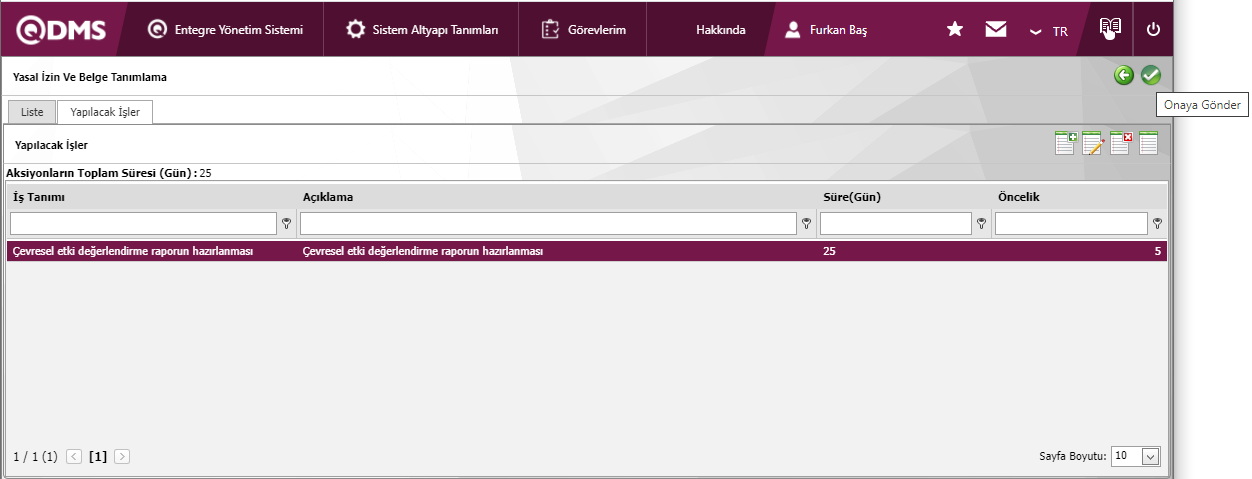1252x479 pixels.
Task: Sort by Süre(Gün) column header
Action: tap(852, 197)
